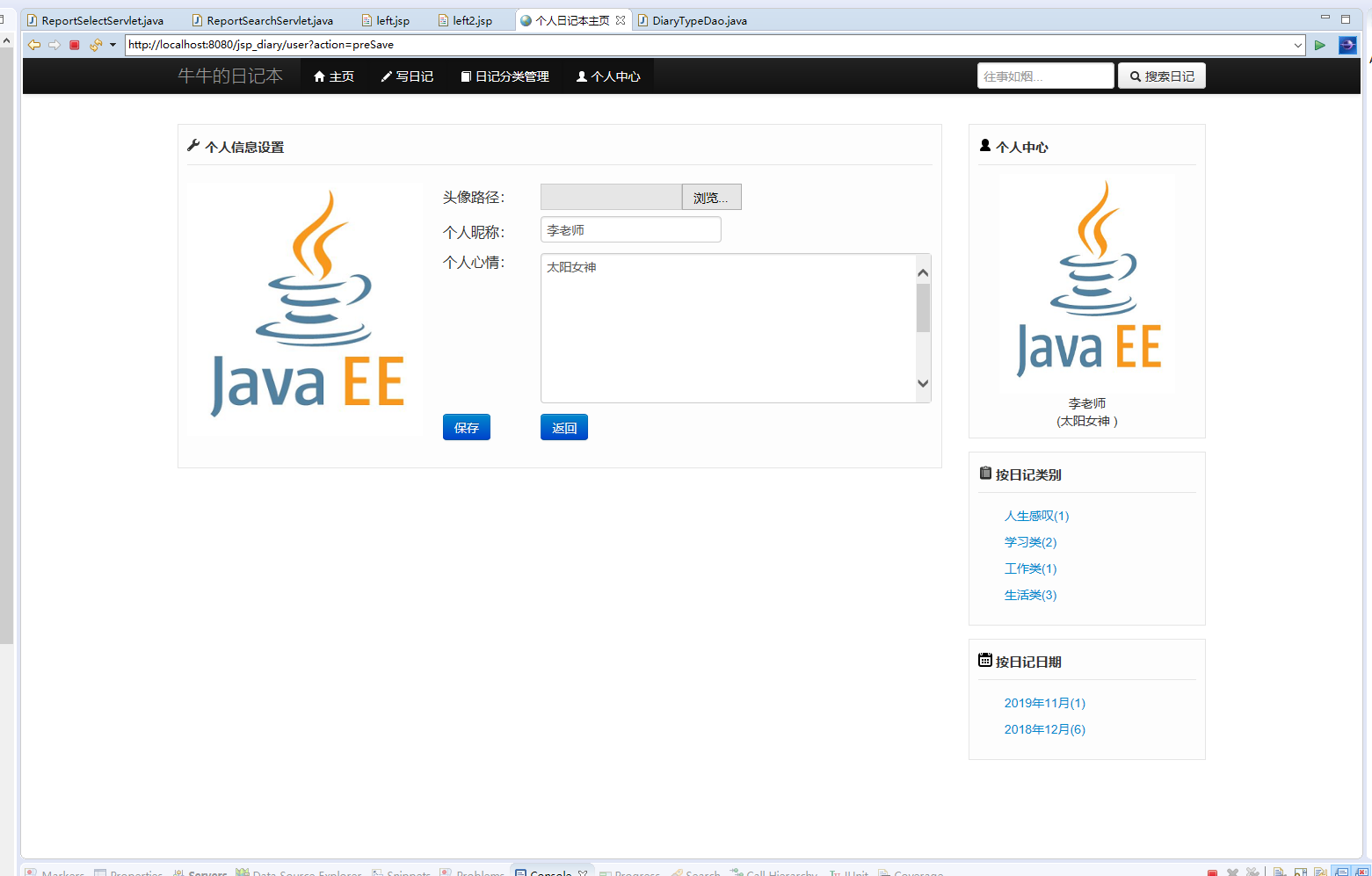
Task: Stop page loading via red stop icon
Action: click(75, 45)
